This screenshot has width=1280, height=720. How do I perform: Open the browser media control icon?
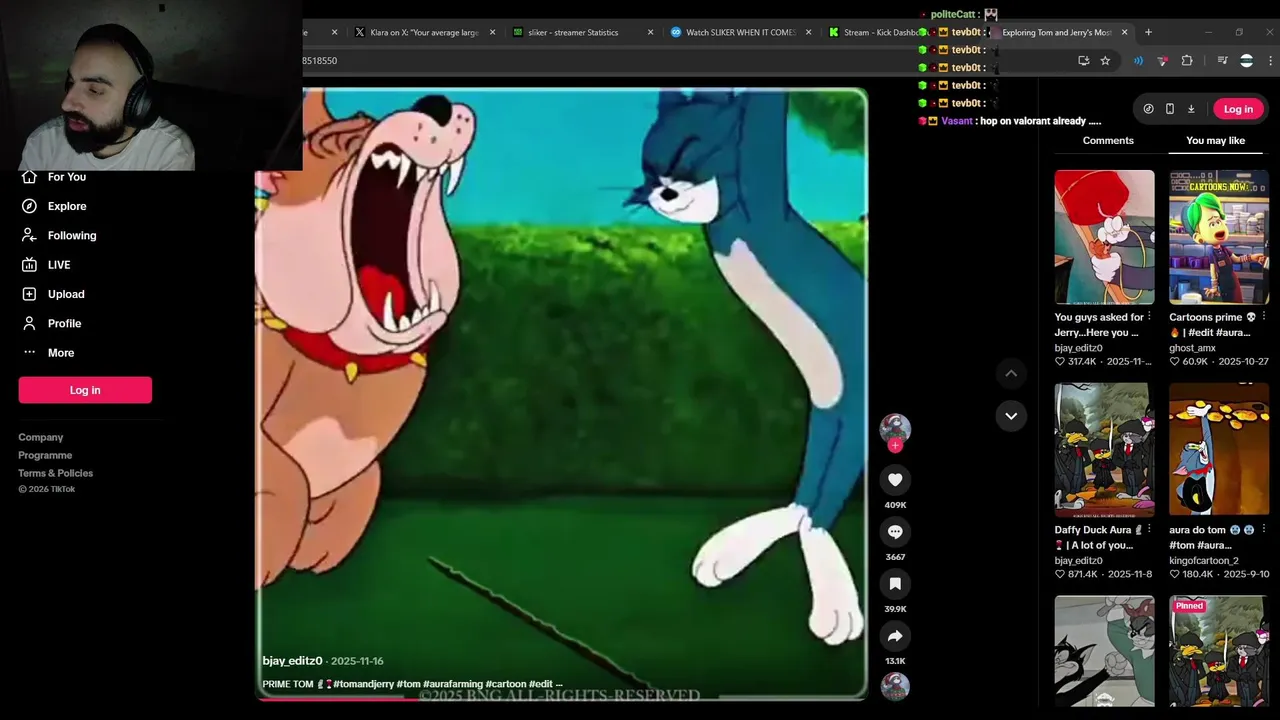(x=1222, y=61)
